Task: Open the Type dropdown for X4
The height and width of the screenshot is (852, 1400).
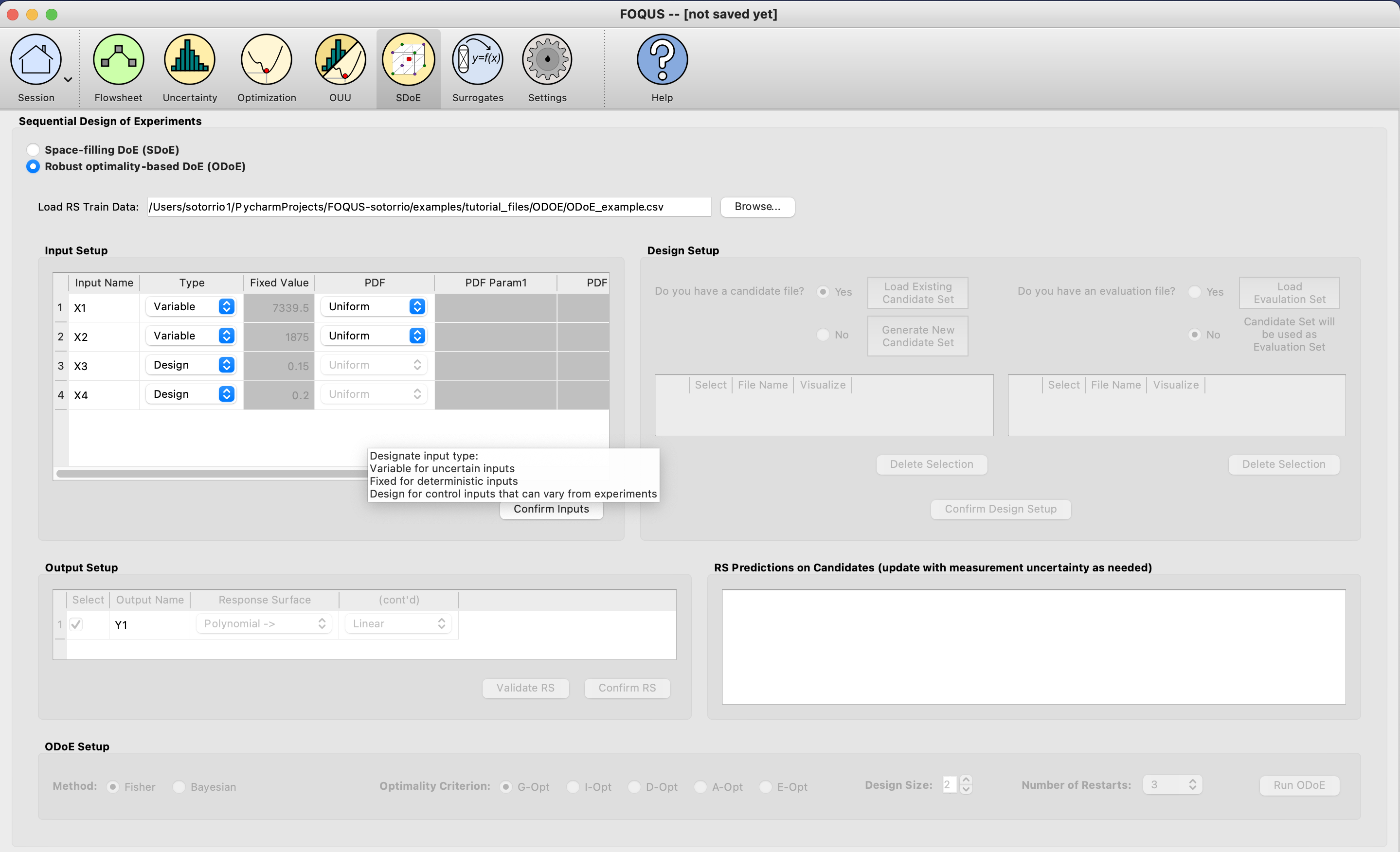Action: click(x=190, y=394)
